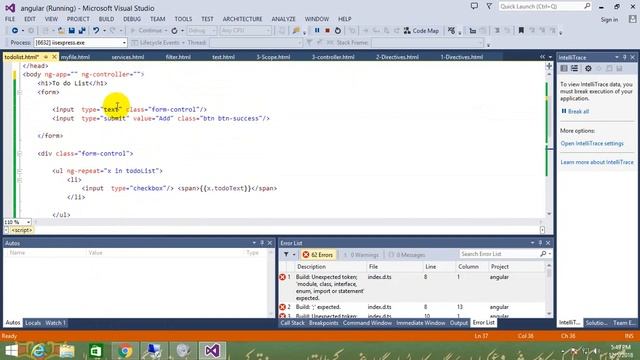
Task: Click the Search Error List field
Action: 499,254
